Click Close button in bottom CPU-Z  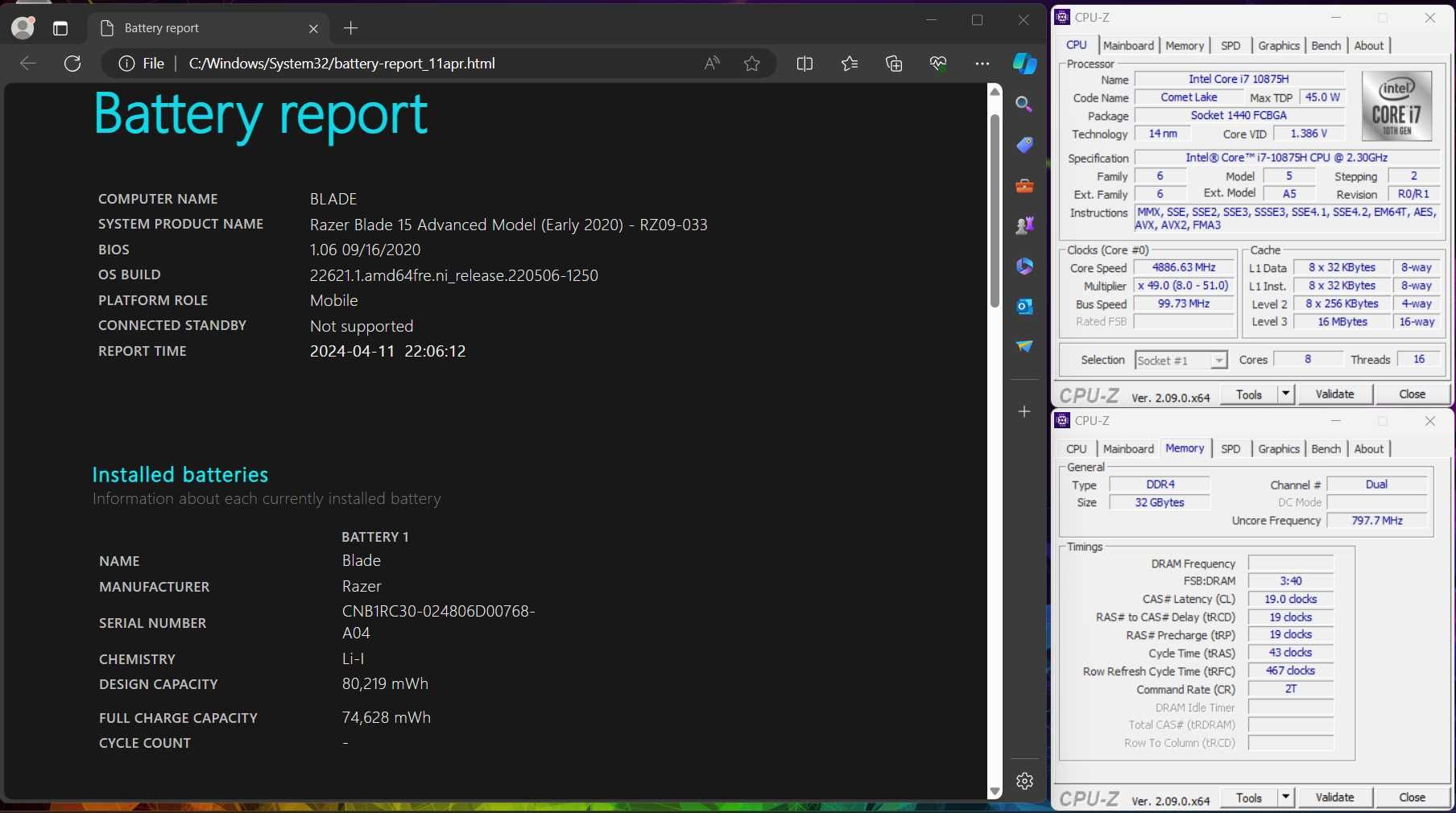click(x=1412, y=798)
